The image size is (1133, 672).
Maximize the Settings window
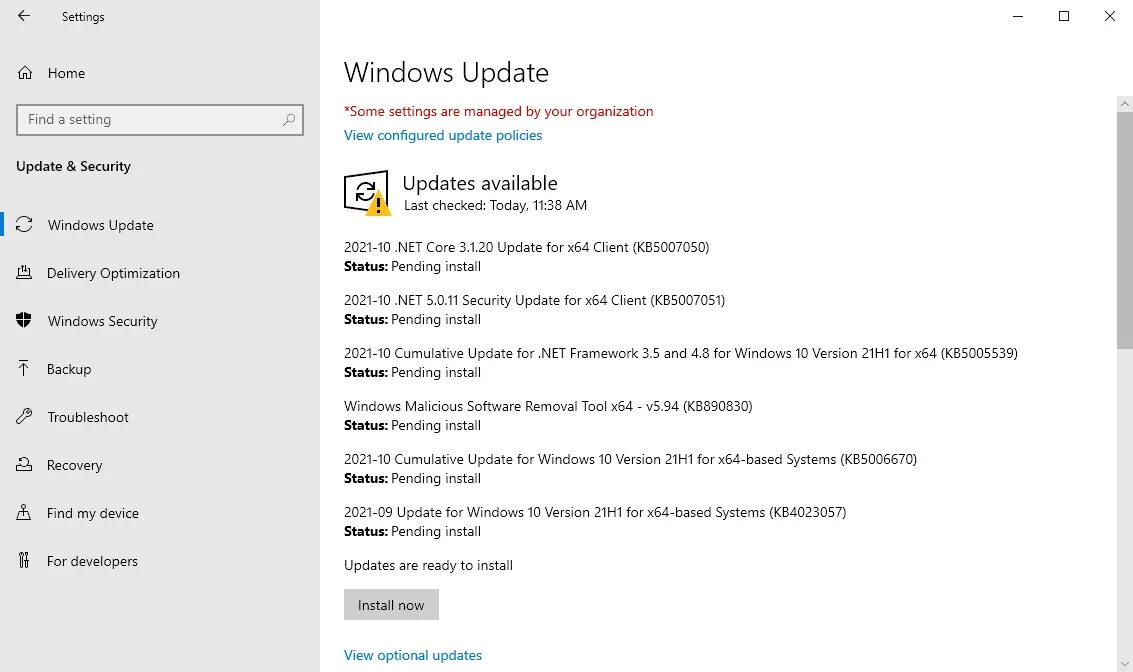pyautogui.click(x=1064, y=16)
